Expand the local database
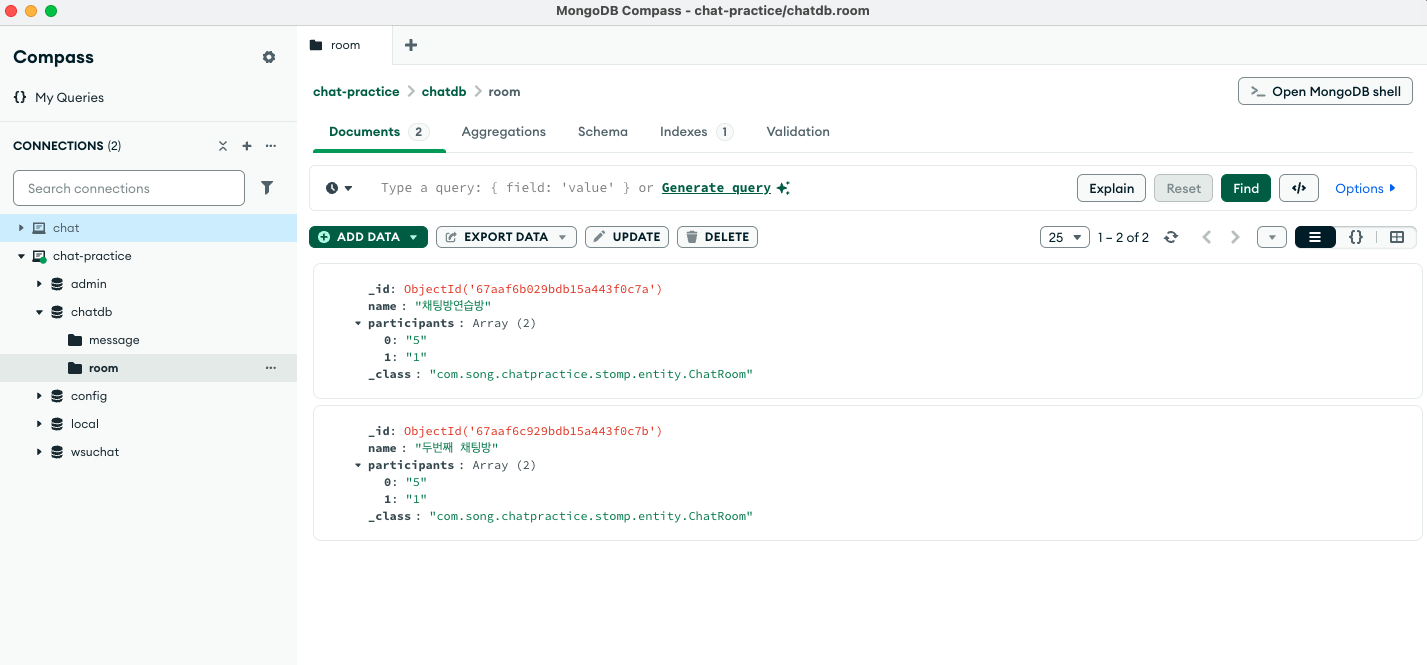1427x665 pixels. (x=39, y=424)
